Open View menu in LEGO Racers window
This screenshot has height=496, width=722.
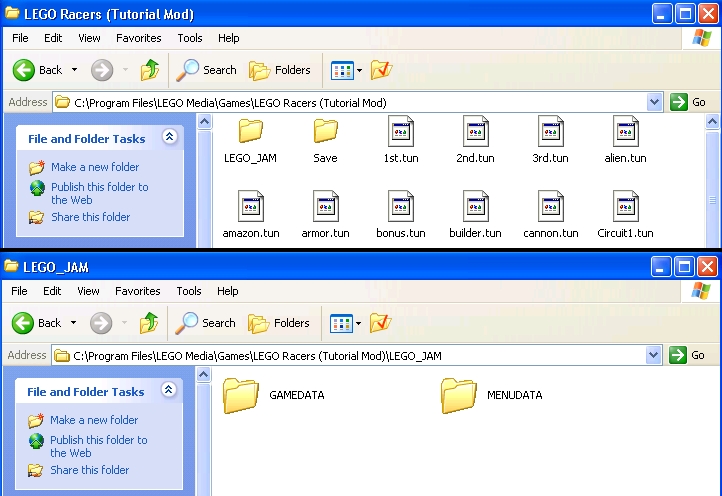coord(89,38)
